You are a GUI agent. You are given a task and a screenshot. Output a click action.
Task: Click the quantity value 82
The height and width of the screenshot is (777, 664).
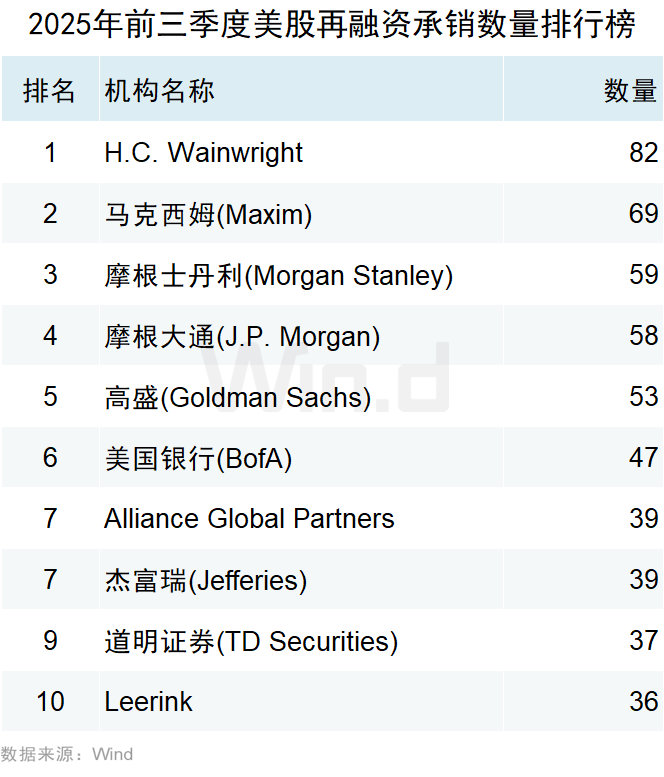[644, 153]
